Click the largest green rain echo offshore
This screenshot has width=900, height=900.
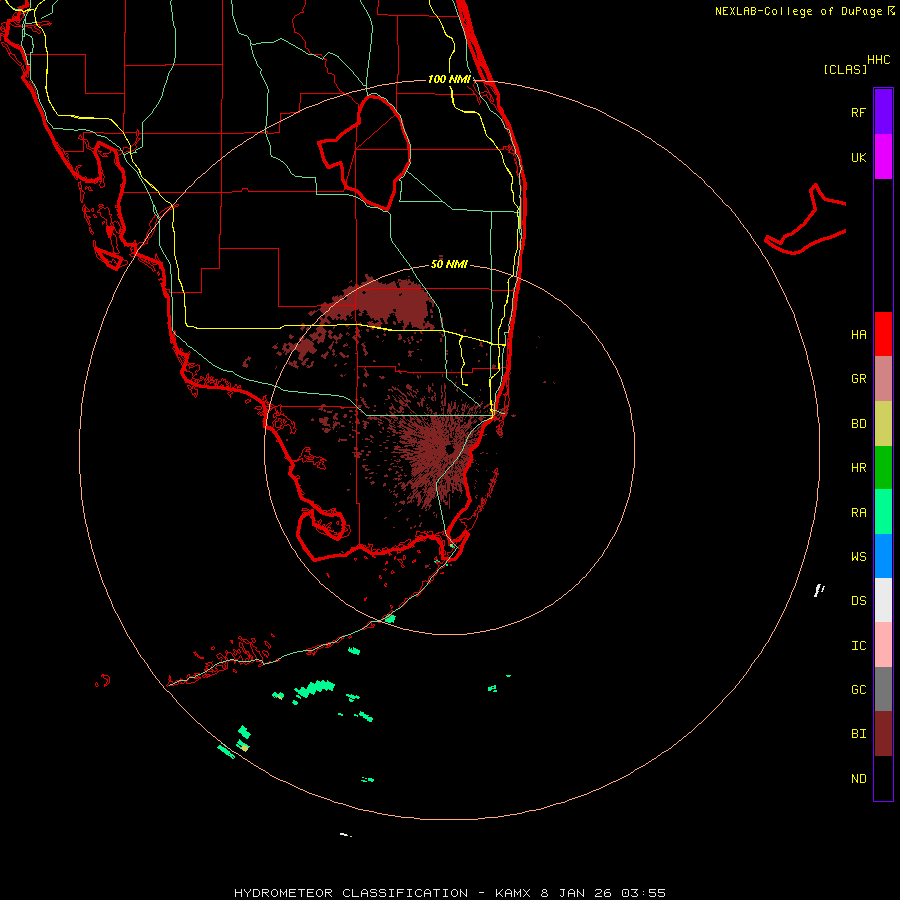314,688
